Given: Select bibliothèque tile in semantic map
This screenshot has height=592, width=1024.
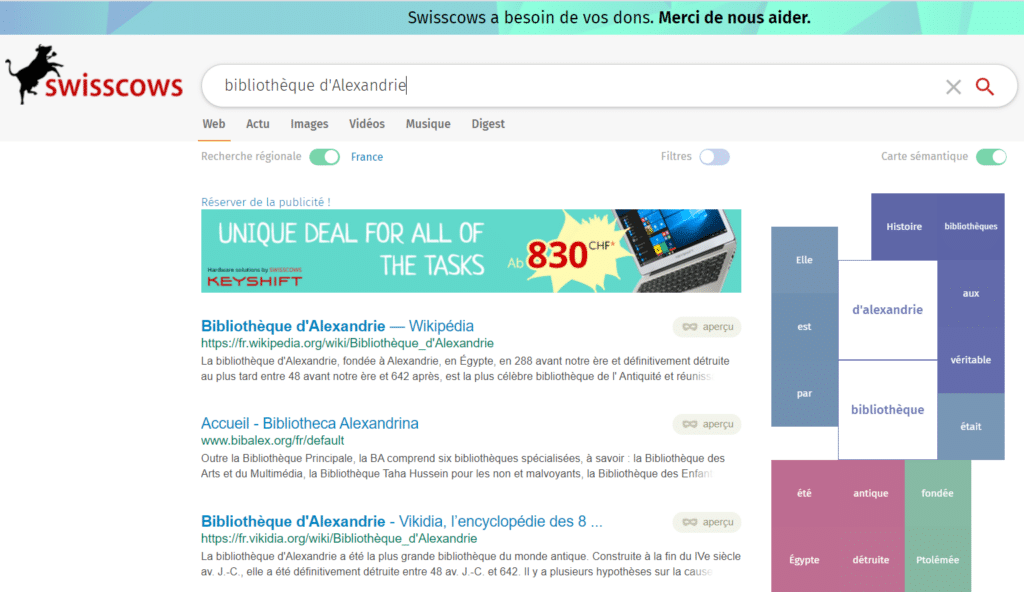Looking at the screenshot, I should click(888, 410).
